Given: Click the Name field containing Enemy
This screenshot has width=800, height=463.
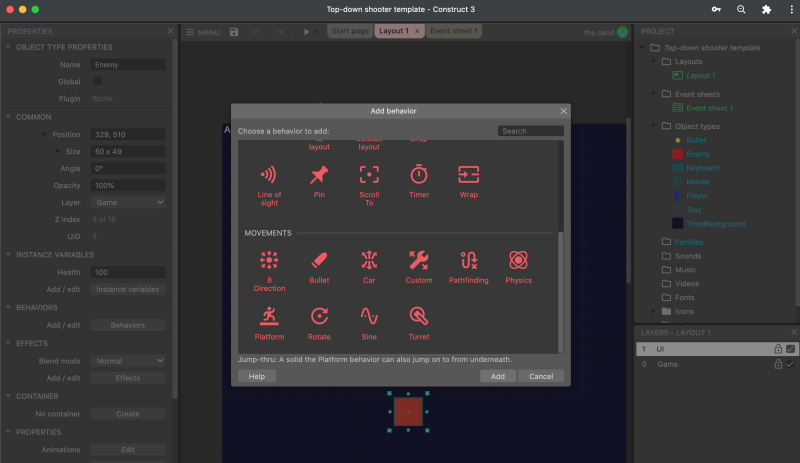Looking at the screenshot, I should tap(128, 65).
